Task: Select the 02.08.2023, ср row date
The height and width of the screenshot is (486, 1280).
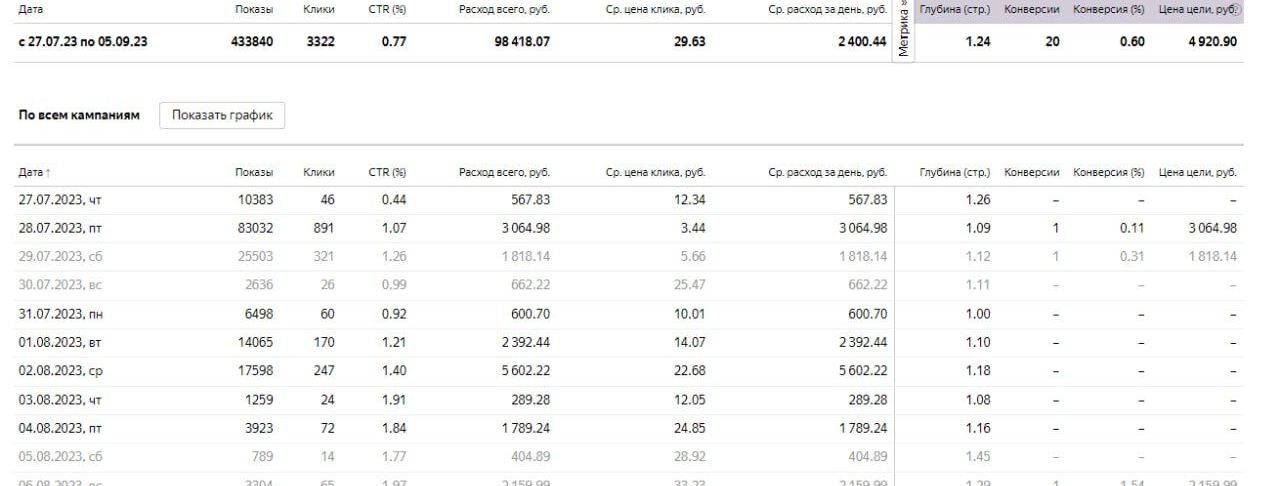Action: (60, 371)
